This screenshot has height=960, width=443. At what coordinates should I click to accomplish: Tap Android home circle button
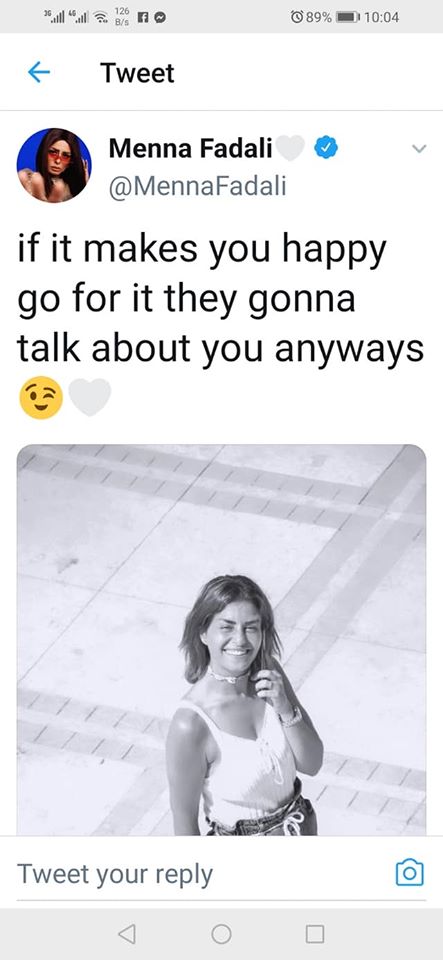[222, 934]
